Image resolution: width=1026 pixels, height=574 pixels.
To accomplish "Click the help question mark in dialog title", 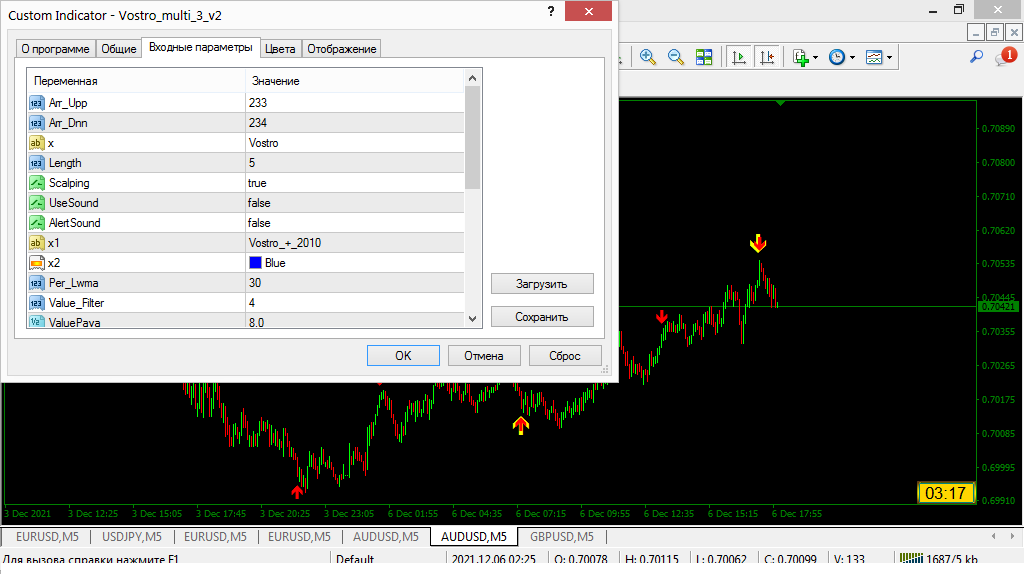I will coord(551,12).
